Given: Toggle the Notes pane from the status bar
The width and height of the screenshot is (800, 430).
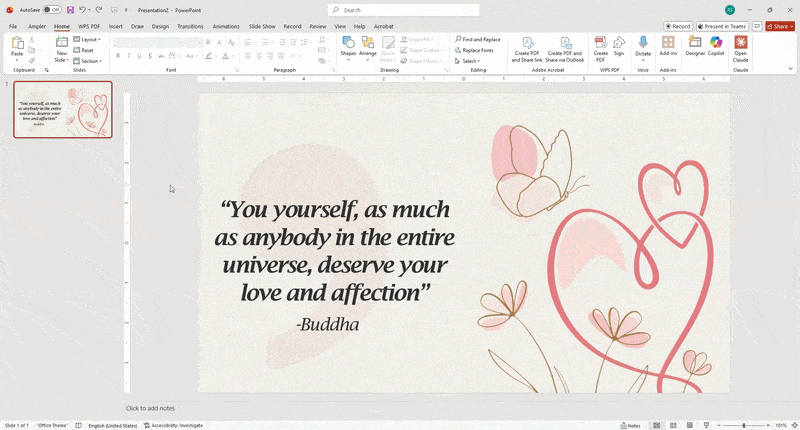Looking at the screenshot, I should click(631, 425).
